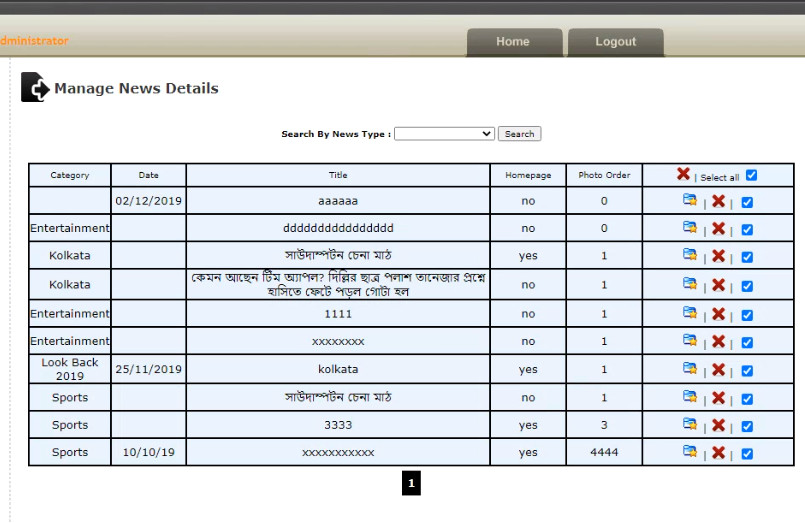Edit the Sports row dated 10/10/19
805x523 pixels.
(689, 452)
